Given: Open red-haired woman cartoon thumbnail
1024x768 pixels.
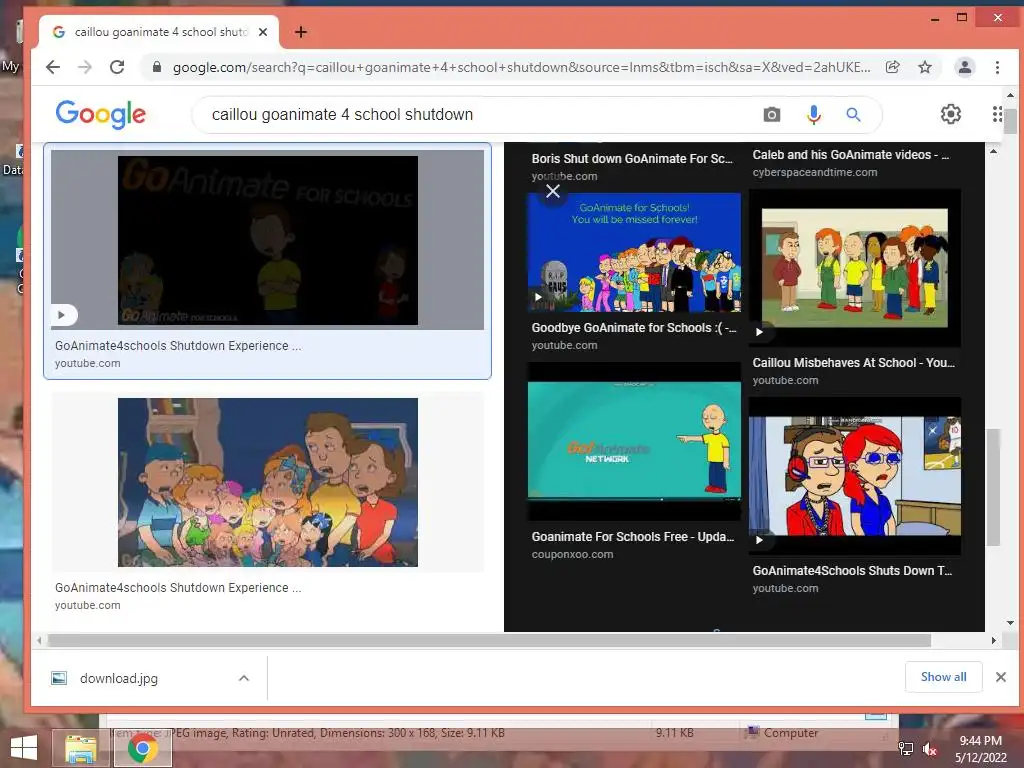Looking at the screenshot, I should [854, 476].
